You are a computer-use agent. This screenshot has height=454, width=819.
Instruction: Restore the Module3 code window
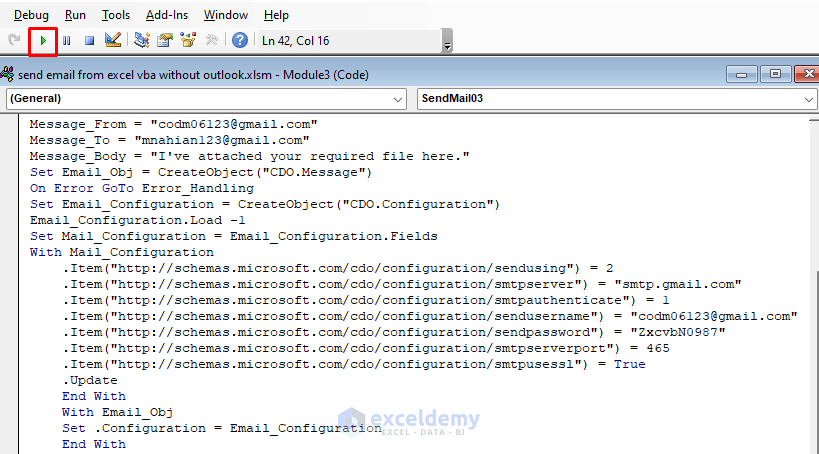[774, 73]
